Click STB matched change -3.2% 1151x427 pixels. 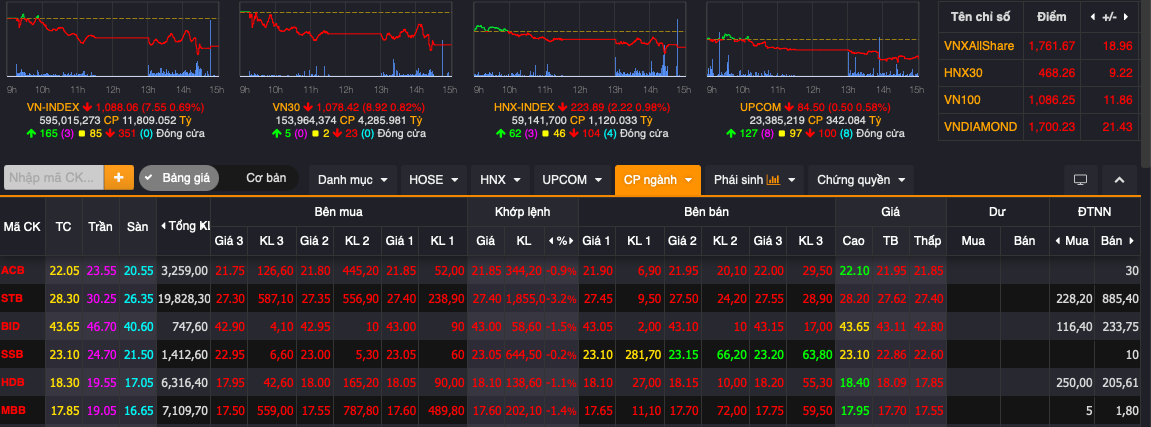point(562,299)
